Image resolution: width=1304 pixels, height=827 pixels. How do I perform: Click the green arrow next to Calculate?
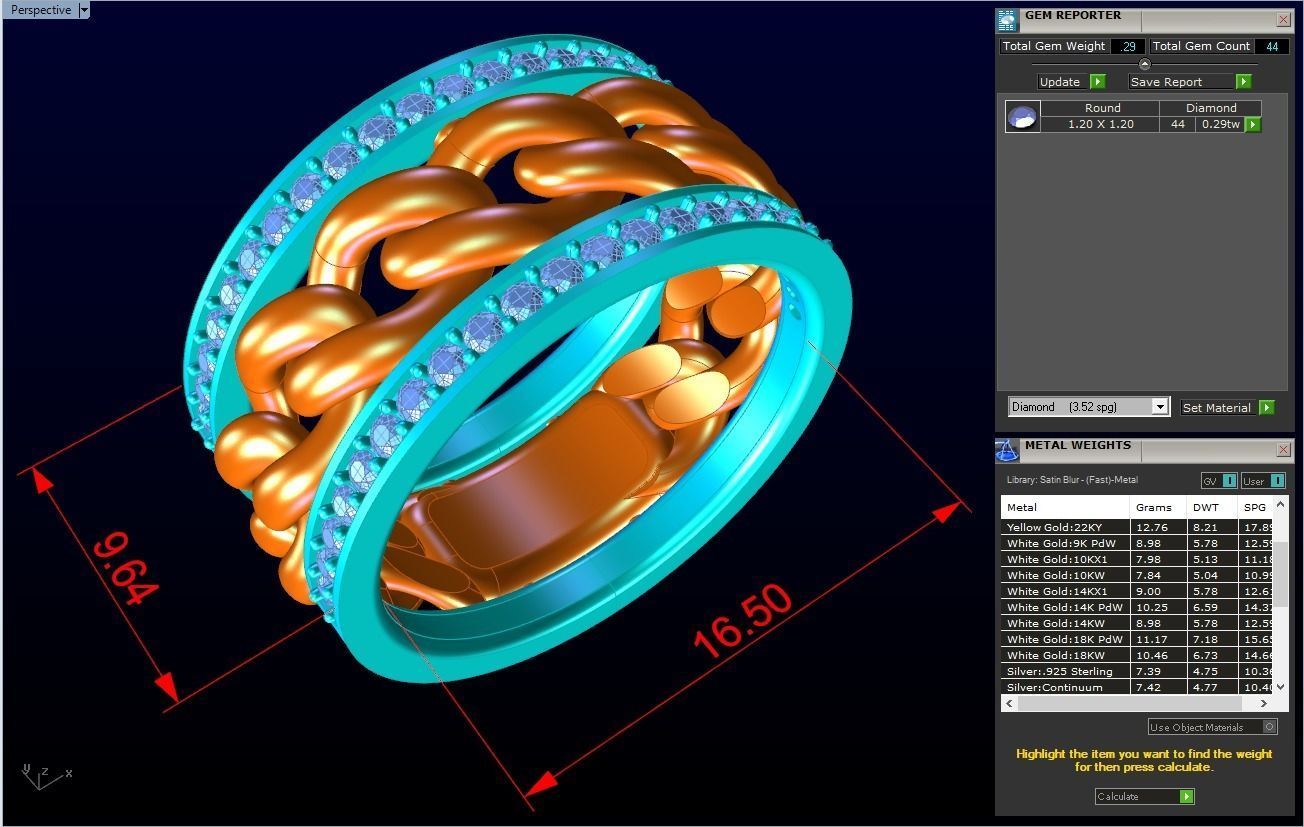point(1186,796)
